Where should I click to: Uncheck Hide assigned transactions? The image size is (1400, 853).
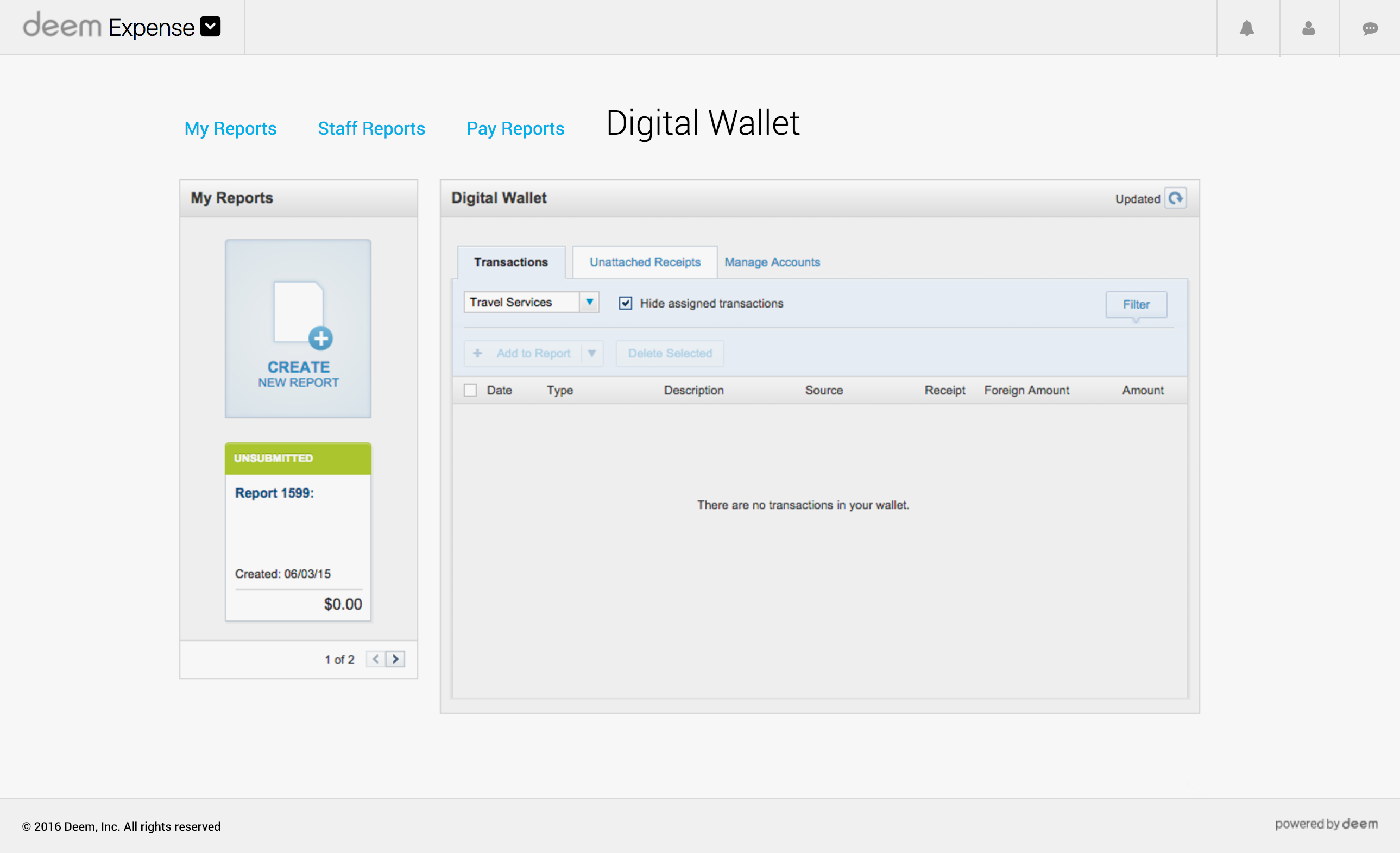click(x=625, y=303)
